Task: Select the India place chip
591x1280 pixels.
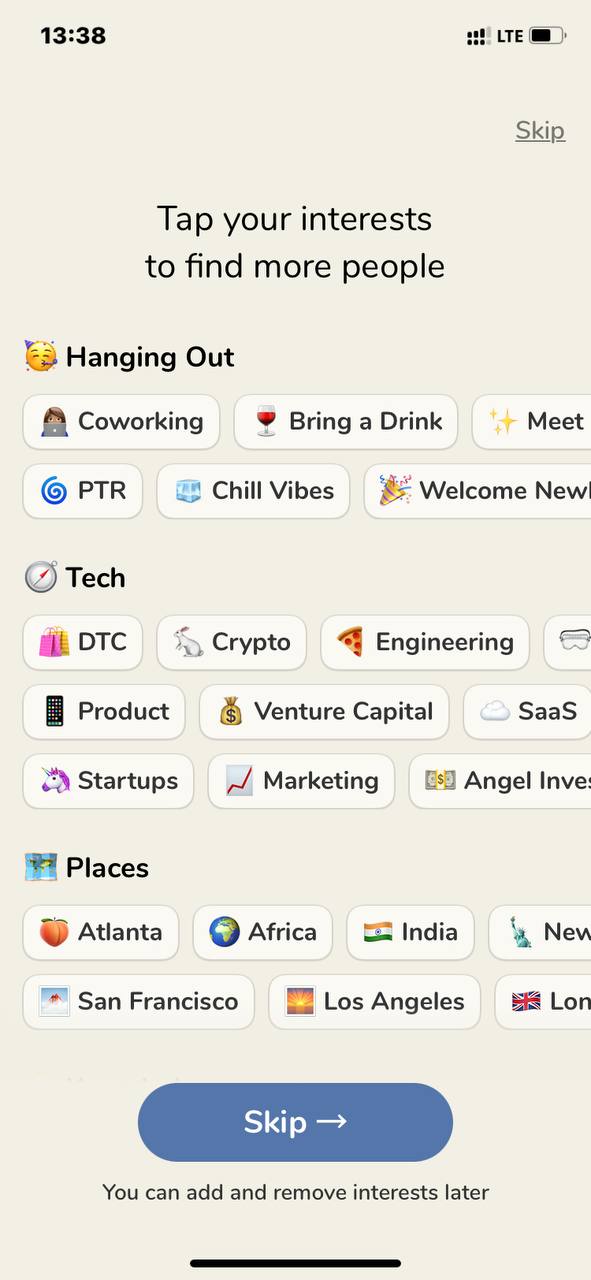Action: tap(410, 932)
